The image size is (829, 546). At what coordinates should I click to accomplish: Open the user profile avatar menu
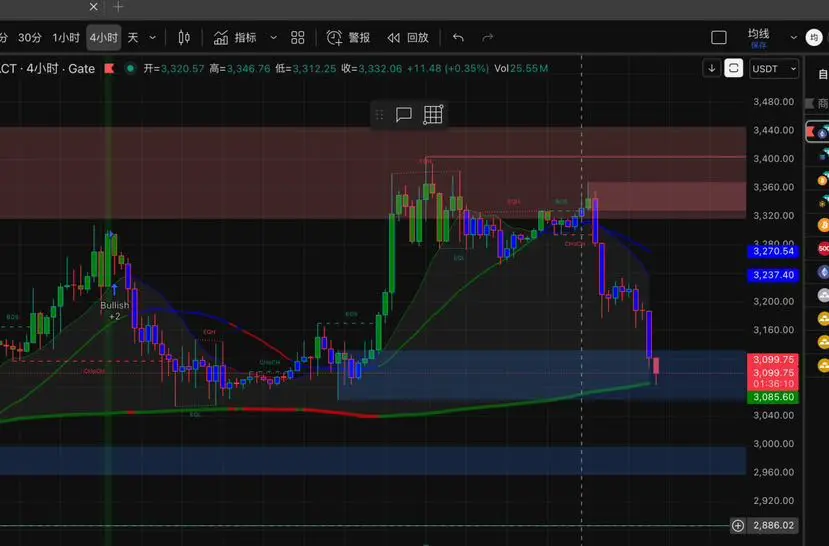[x=814, y=38]
